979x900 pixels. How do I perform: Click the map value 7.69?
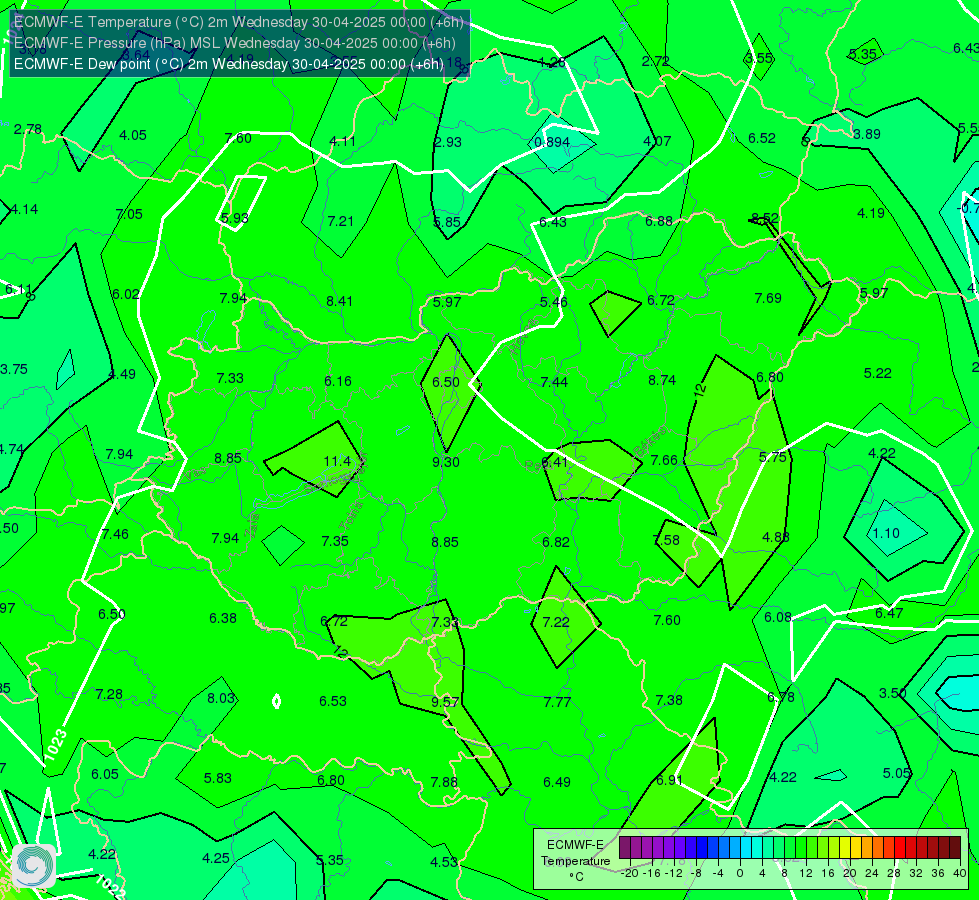pyautogui.click(x=768, y=298)
